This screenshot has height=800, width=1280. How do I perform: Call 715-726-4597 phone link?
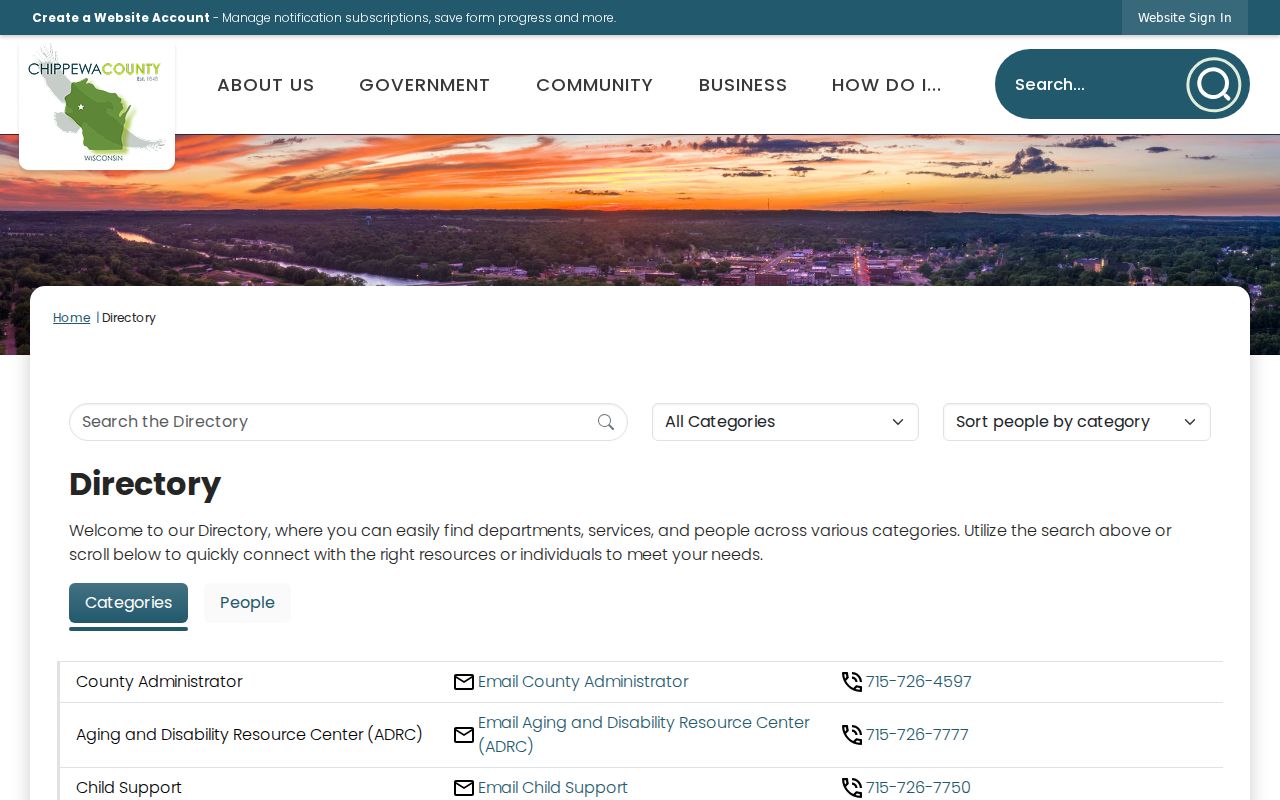click(919, 682)
